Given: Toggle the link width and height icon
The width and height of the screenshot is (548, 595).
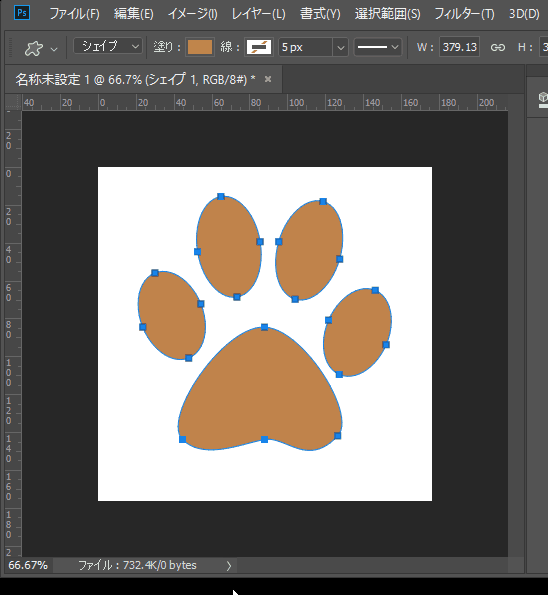Looking at the screenshot, I should click(x=498, y=47).
